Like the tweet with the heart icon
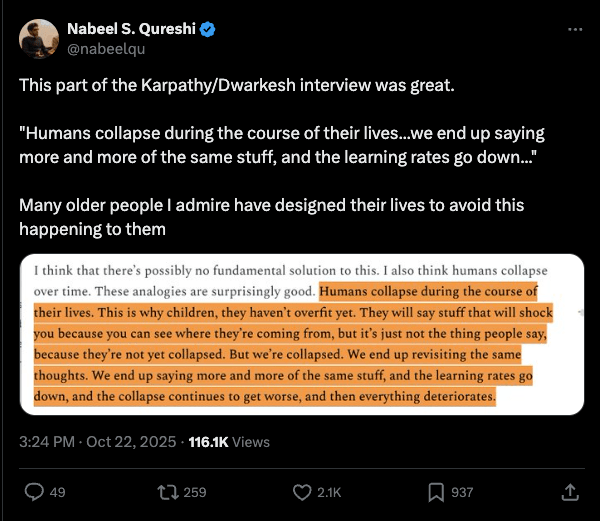Image resolution: width=600 pixels, height=521 pixels. tap(303, 491)
